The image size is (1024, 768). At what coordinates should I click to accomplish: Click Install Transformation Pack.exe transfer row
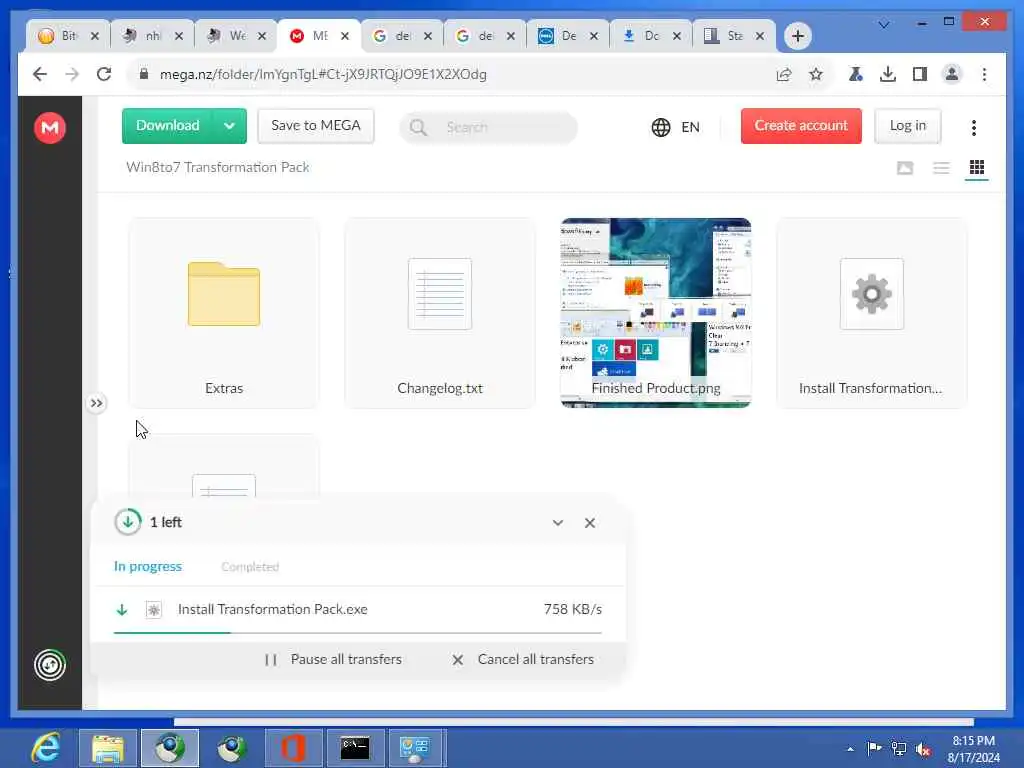pyautogui.click(x=357, y=609)
